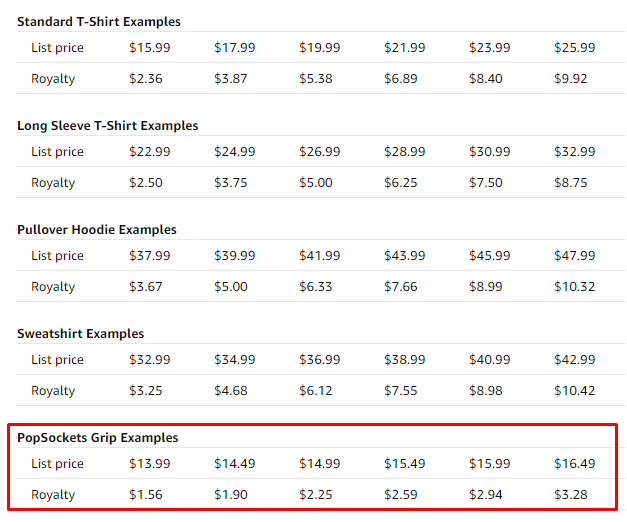Select the Long Sleeve T-Shirt Examples heading
The height and width of the screenshot is (522, 627).
108,126
